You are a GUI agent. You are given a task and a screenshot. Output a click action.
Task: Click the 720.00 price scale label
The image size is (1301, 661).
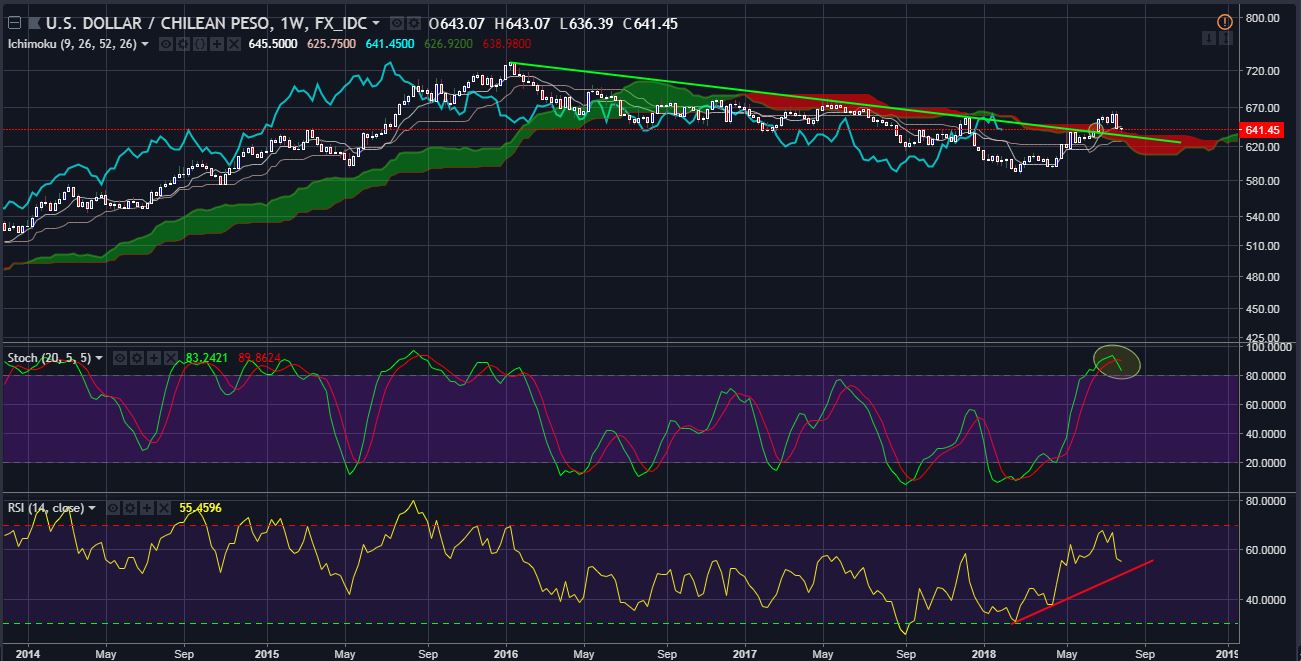(1262, 72)
